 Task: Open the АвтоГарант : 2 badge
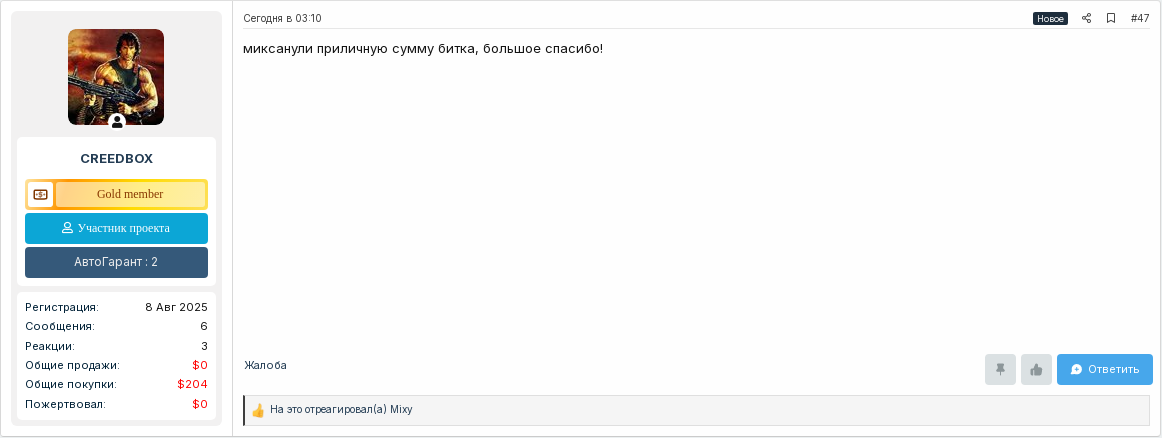pyautogui.click(x=116, y=262)
